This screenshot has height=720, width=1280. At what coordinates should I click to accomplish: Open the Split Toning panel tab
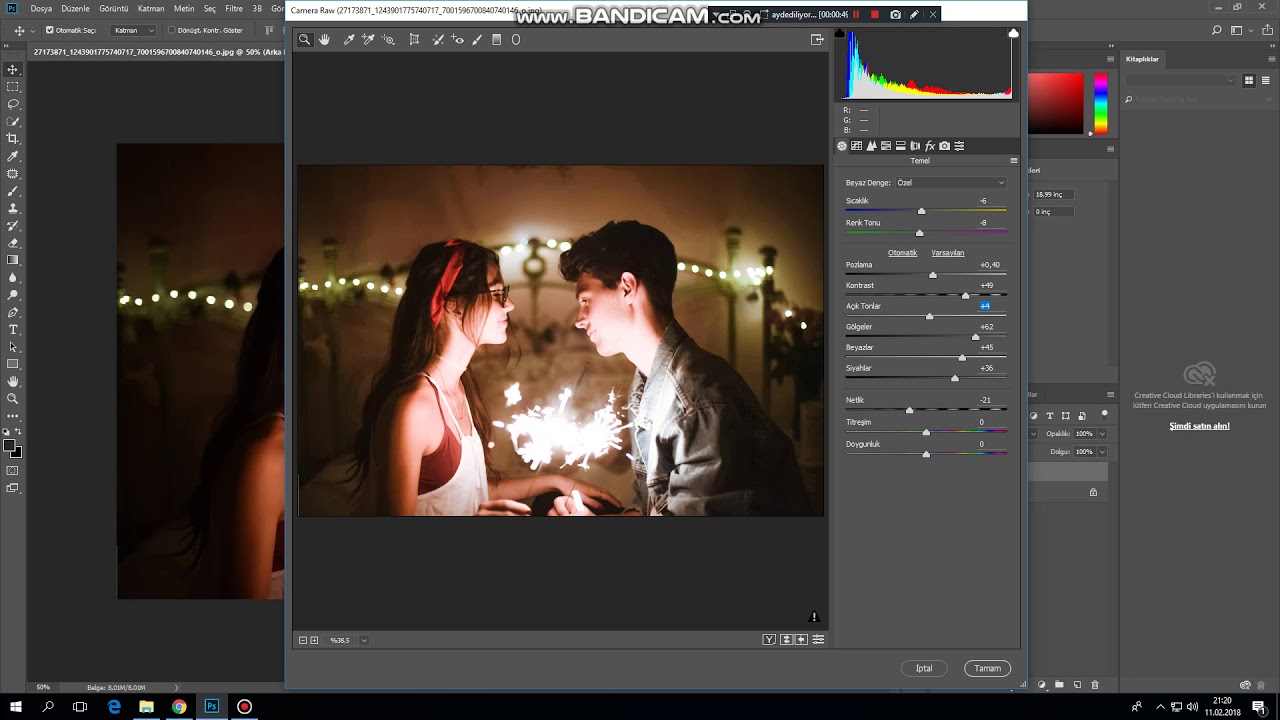900,146
